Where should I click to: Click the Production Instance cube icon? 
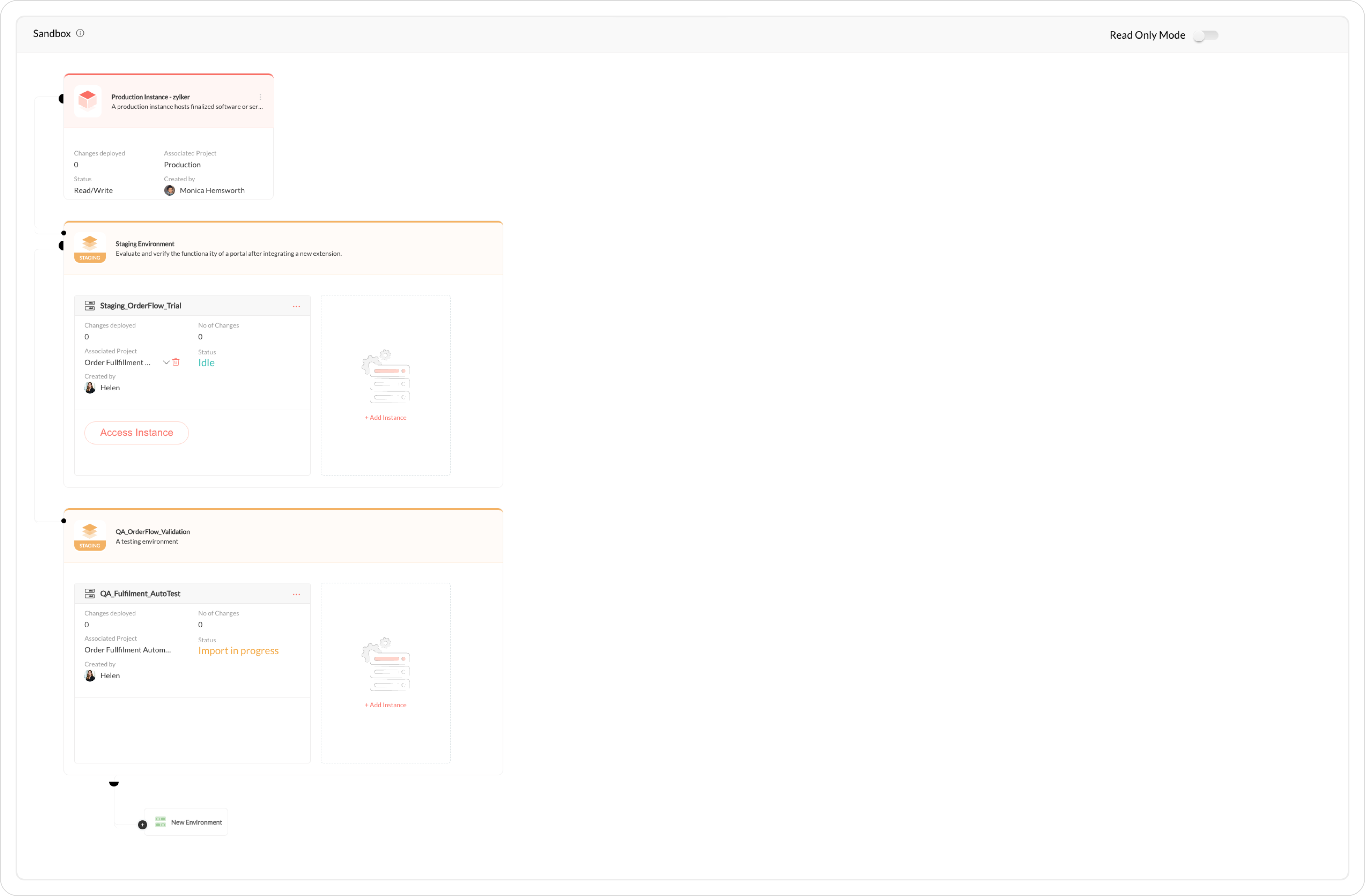88,100
